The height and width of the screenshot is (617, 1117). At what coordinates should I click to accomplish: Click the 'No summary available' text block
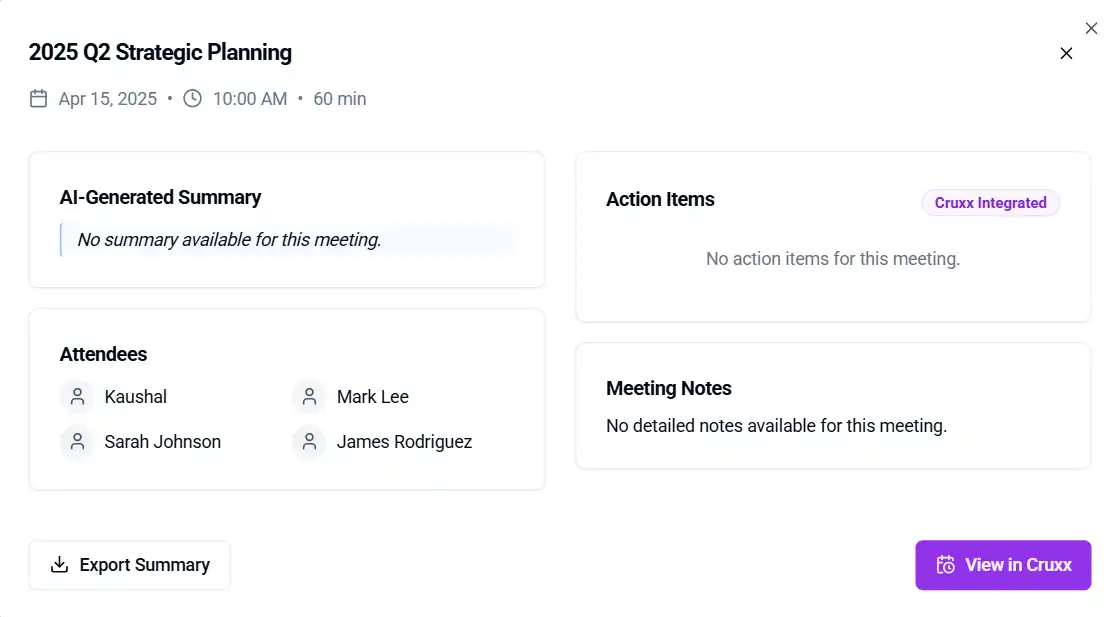(x=229, y=240)
